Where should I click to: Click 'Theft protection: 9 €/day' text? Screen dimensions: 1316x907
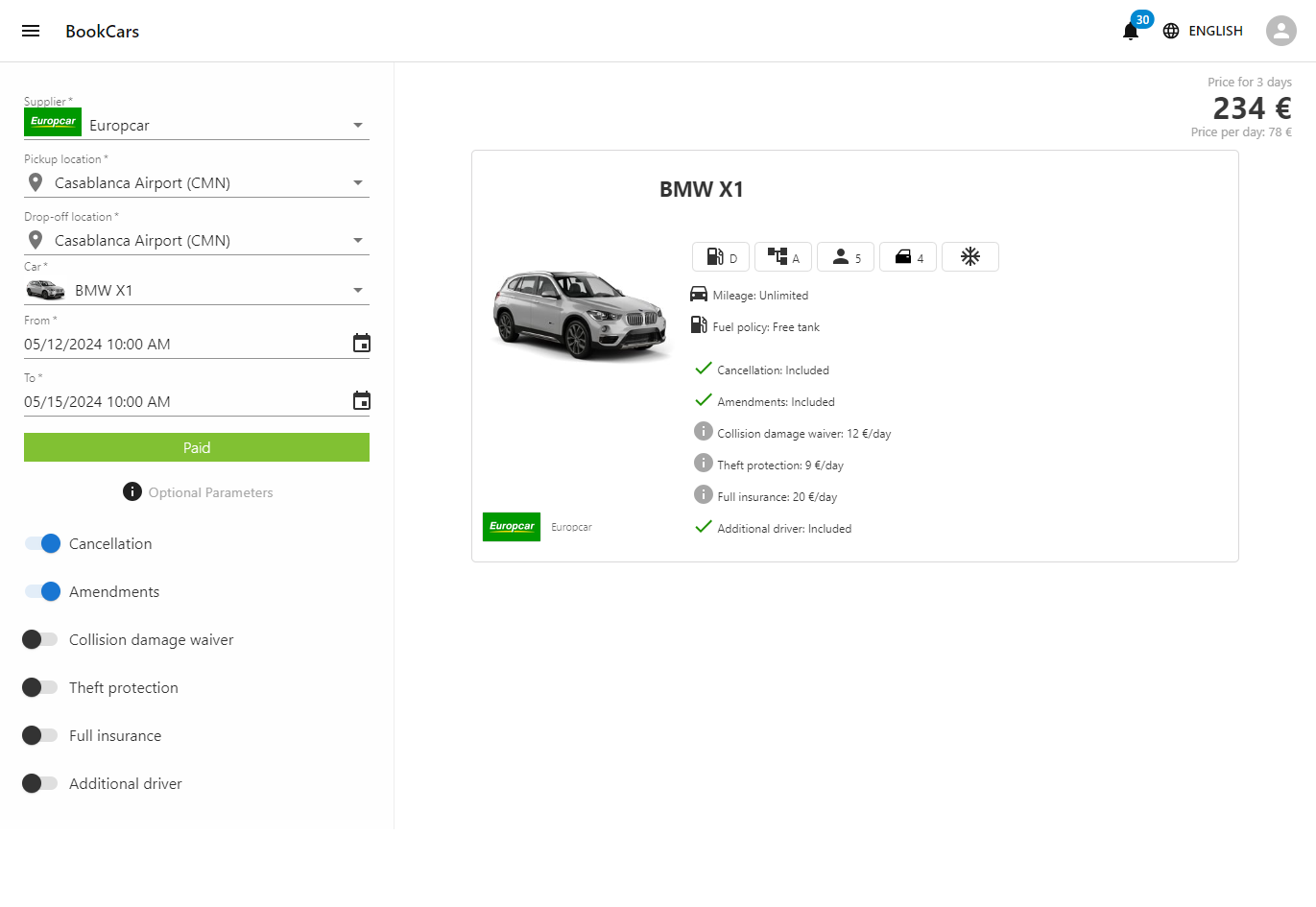point(780,465)
